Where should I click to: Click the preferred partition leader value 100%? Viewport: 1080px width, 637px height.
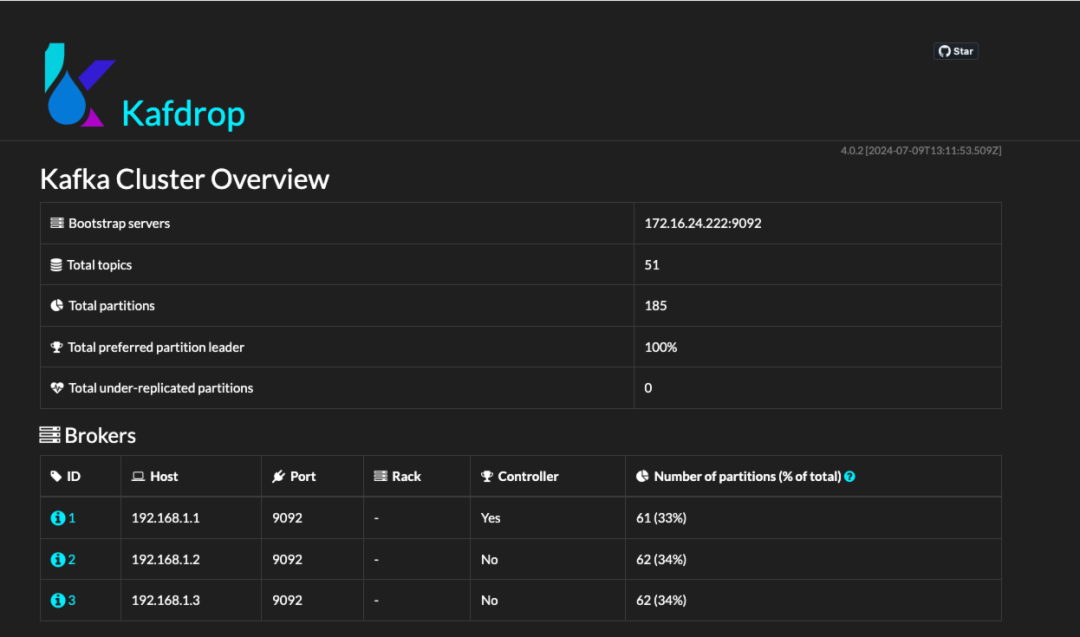click(x=661, y=347)
